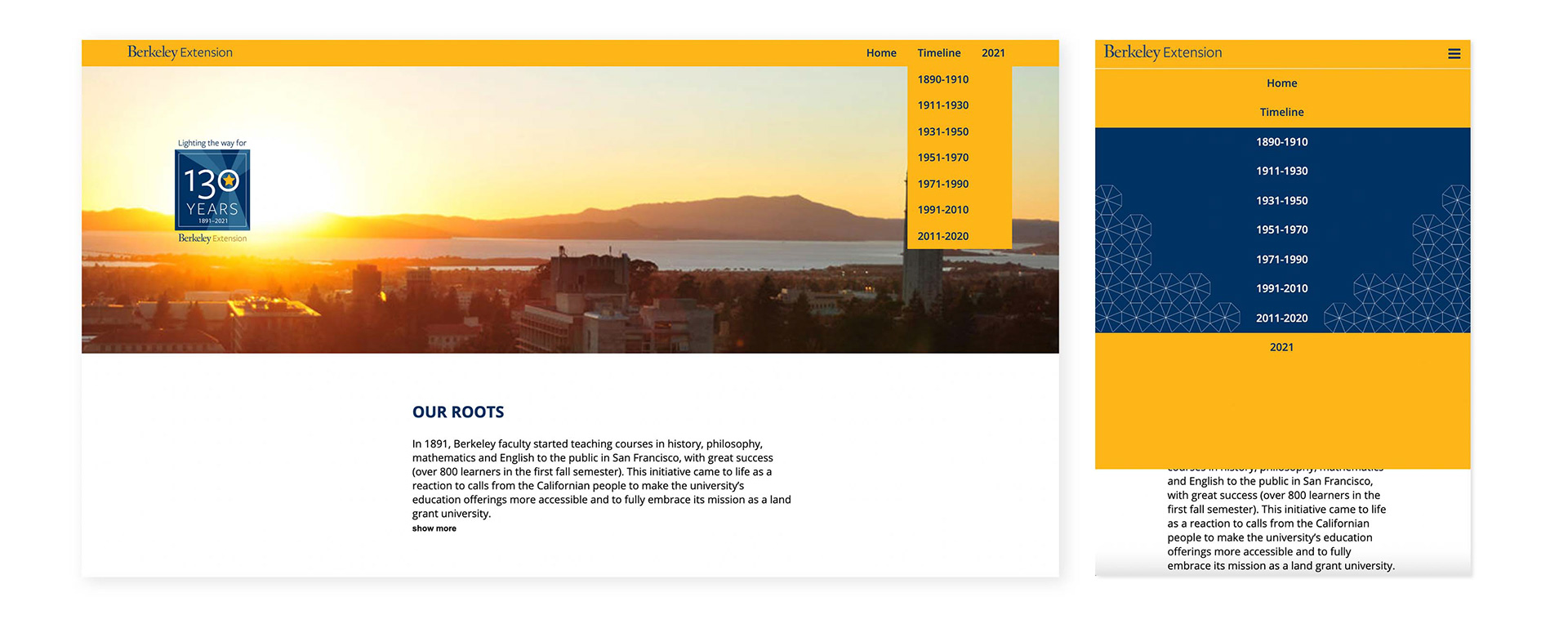Tap 1951-1970 in mobile blue submenu

1282,230
